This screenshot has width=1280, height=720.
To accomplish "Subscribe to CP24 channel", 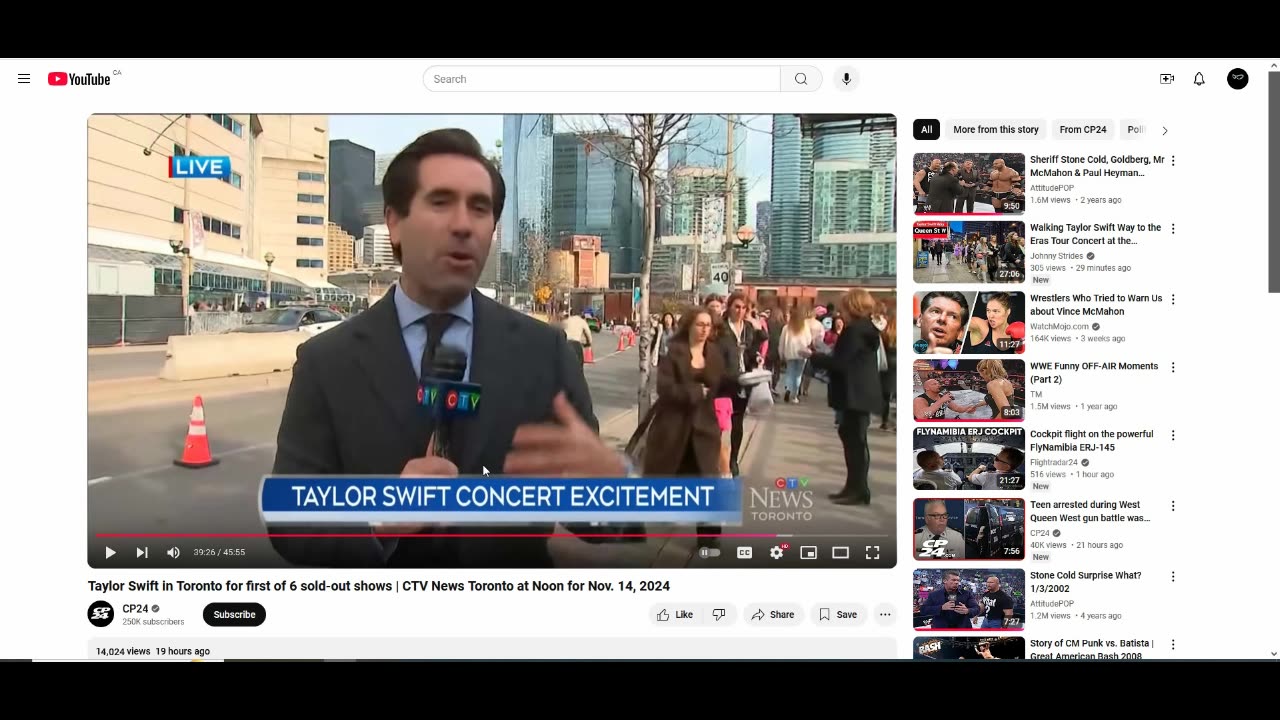I will coord(234,615).
